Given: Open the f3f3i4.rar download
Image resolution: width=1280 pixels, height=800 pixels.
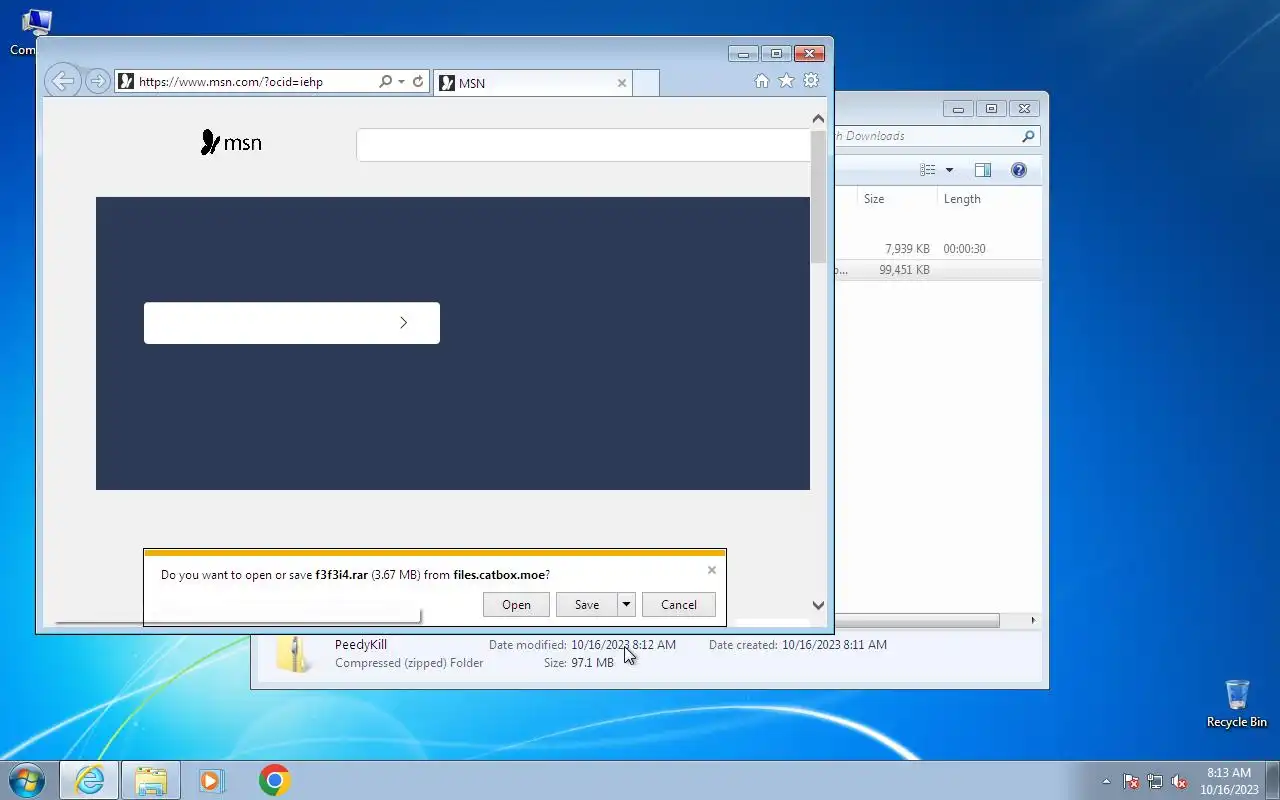Looking at the screenshot, I should (516, 605).
